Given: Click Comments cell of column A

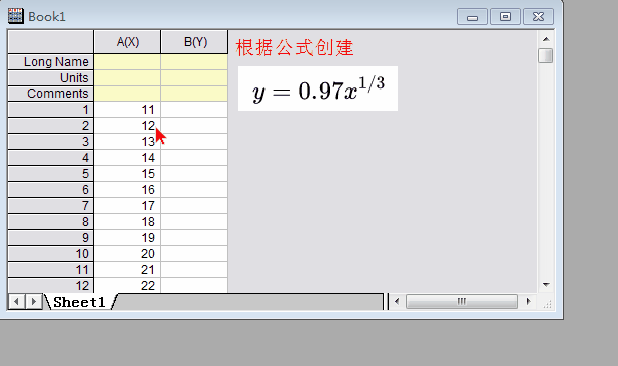Looking at the screenshot, I should tap(127, 94).
